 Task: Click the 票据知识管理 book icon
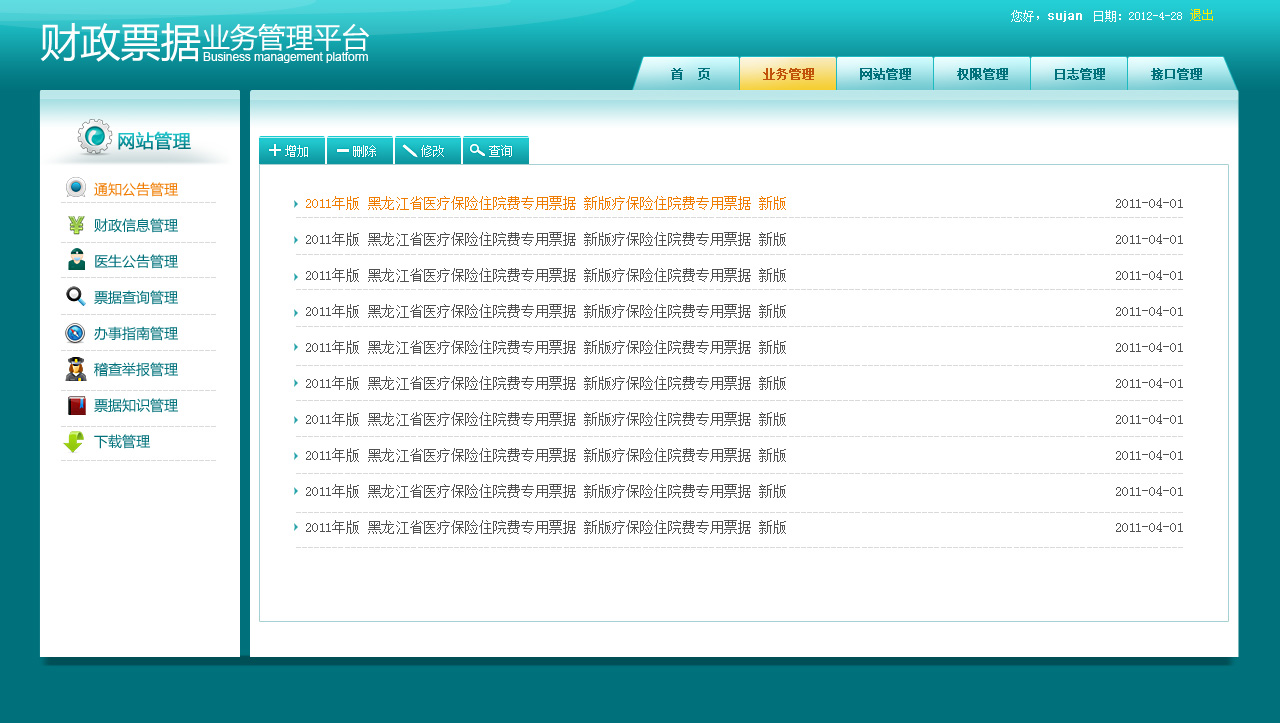pyautogui.click(x=76, y=405)
